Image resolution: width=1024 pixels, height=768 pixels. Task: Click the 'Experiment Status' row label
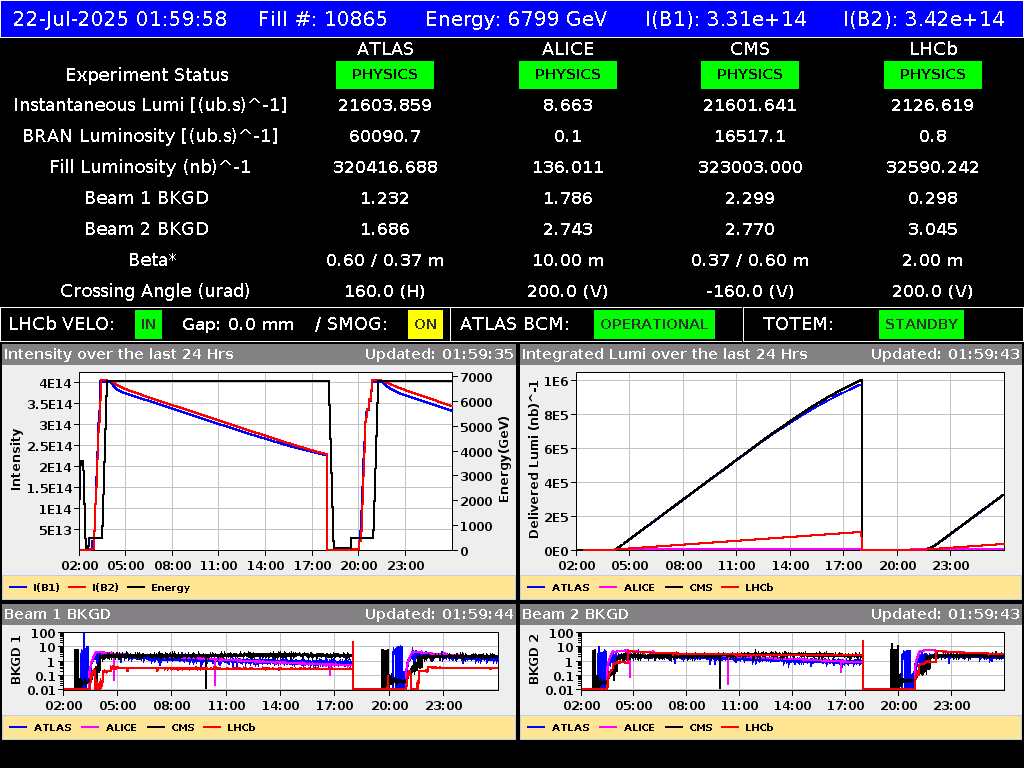pos(147,75)
